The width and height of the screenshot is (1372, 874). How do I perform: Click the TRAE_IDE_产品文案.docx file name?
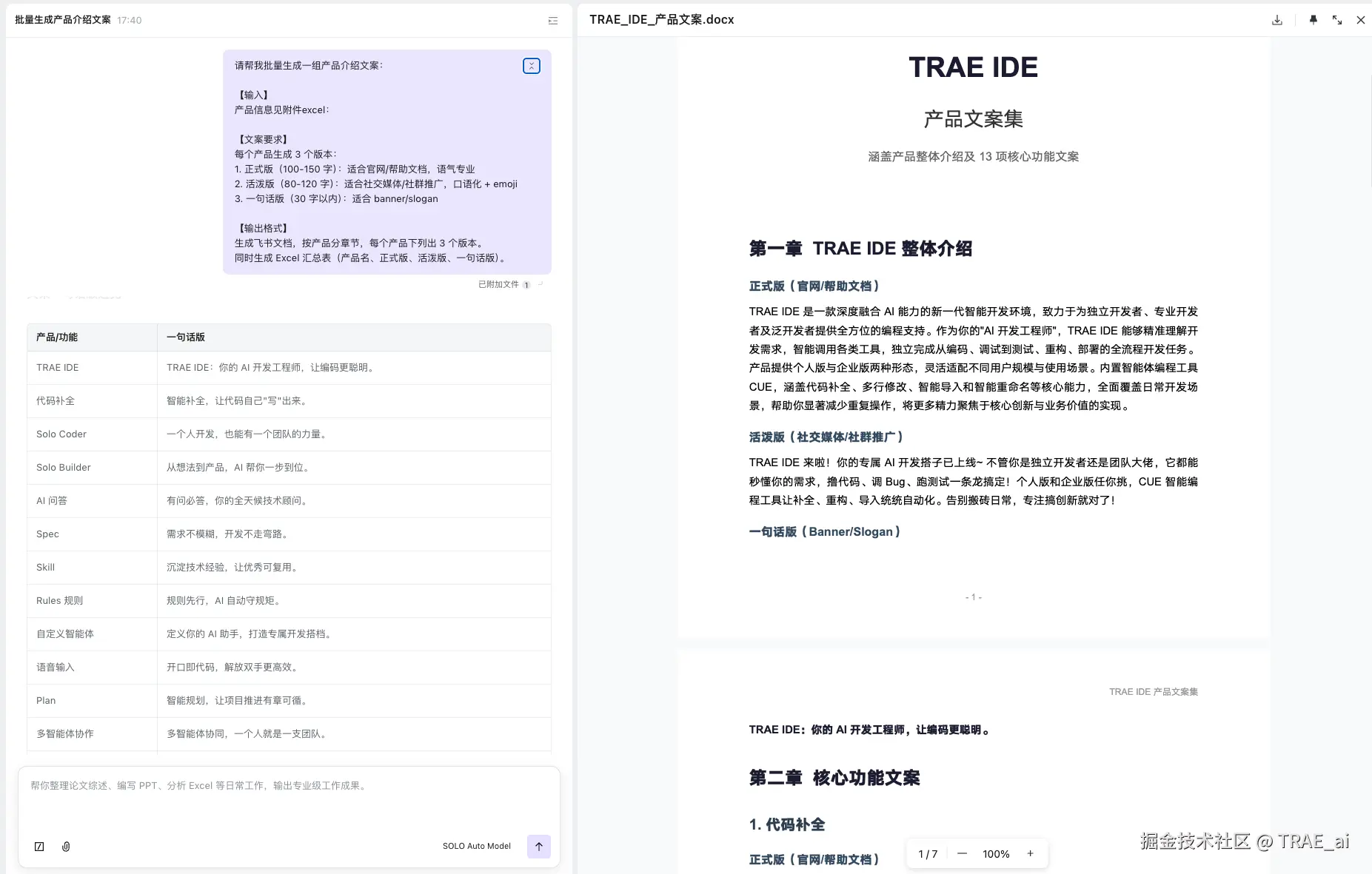point(662,20)
